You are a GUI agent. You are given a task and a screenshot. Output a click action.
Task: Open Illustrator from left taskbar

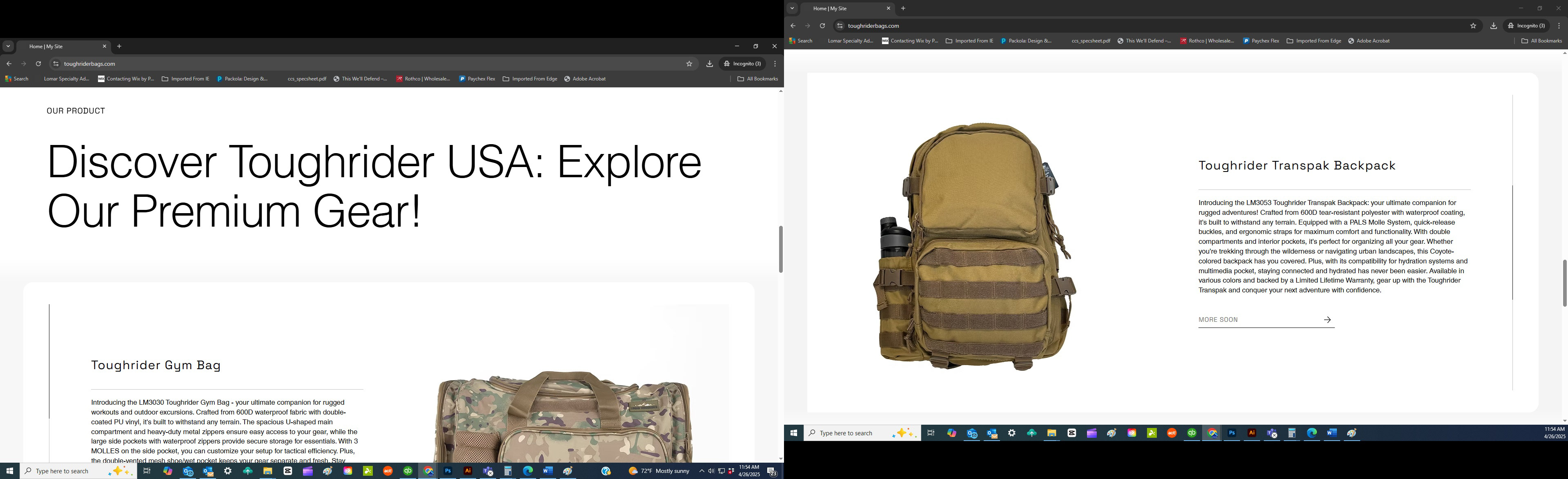(468, 471)
